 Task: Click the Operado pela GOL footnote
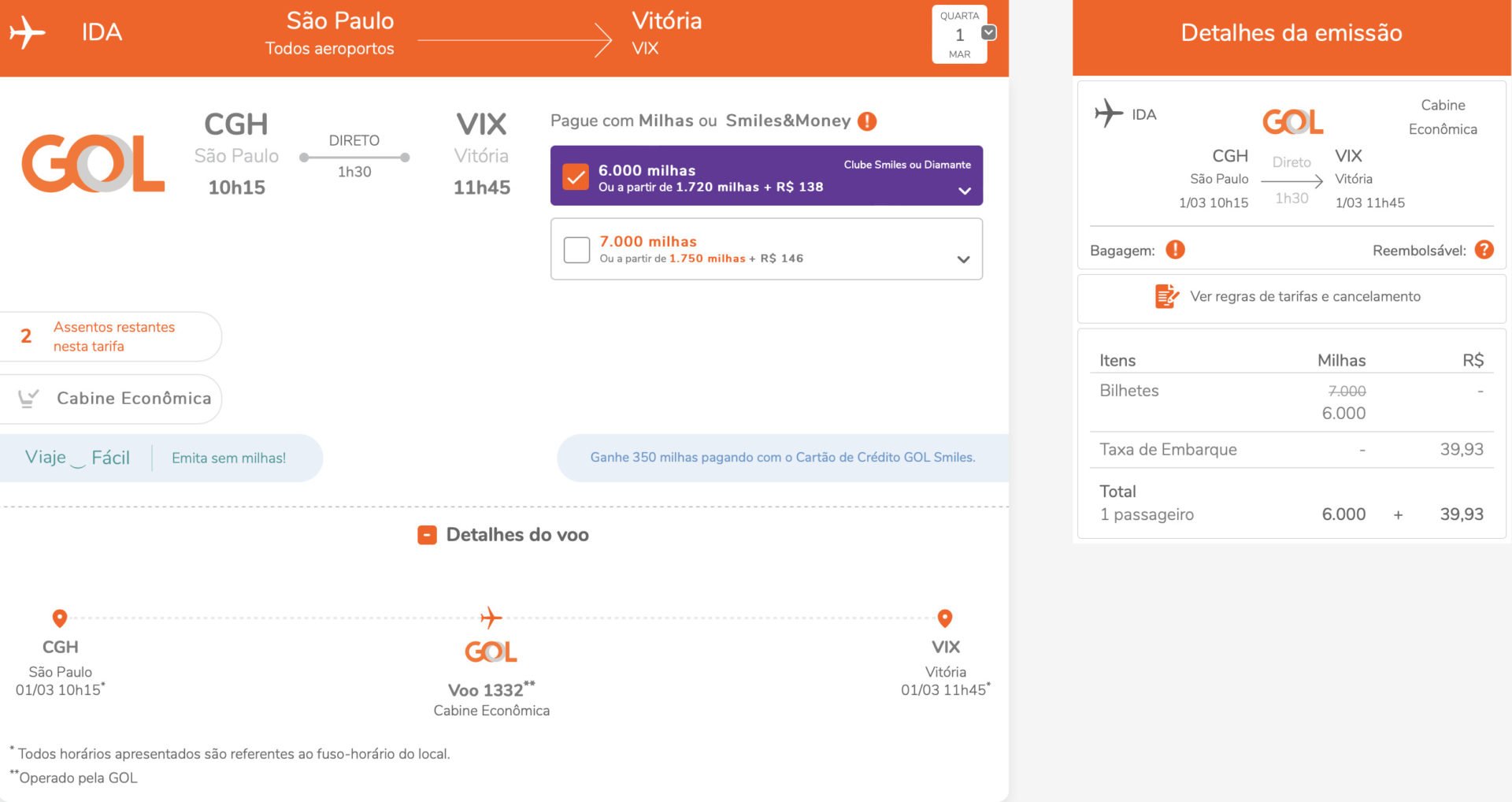click(x=74, y=778)
